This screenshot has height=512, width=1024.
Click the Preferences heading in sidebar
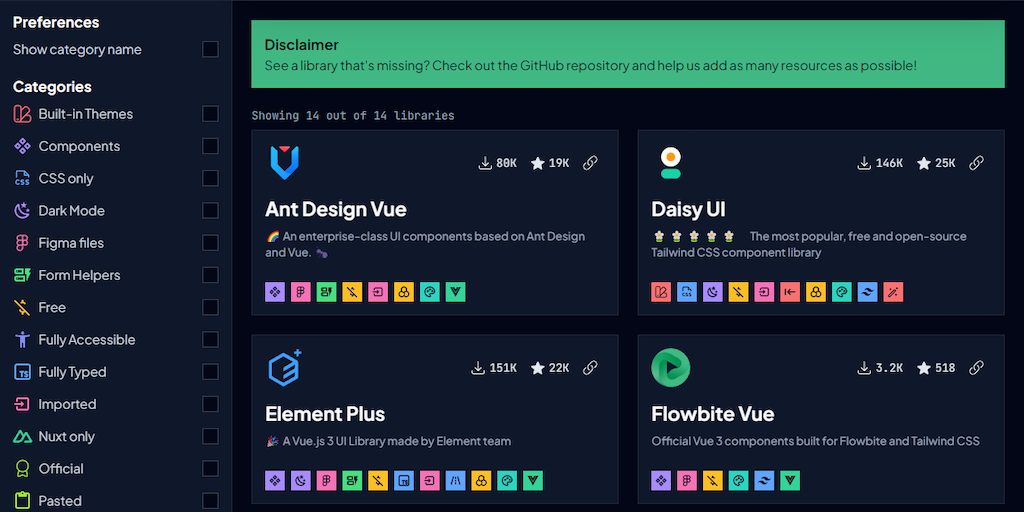click(x=56, y=22)
